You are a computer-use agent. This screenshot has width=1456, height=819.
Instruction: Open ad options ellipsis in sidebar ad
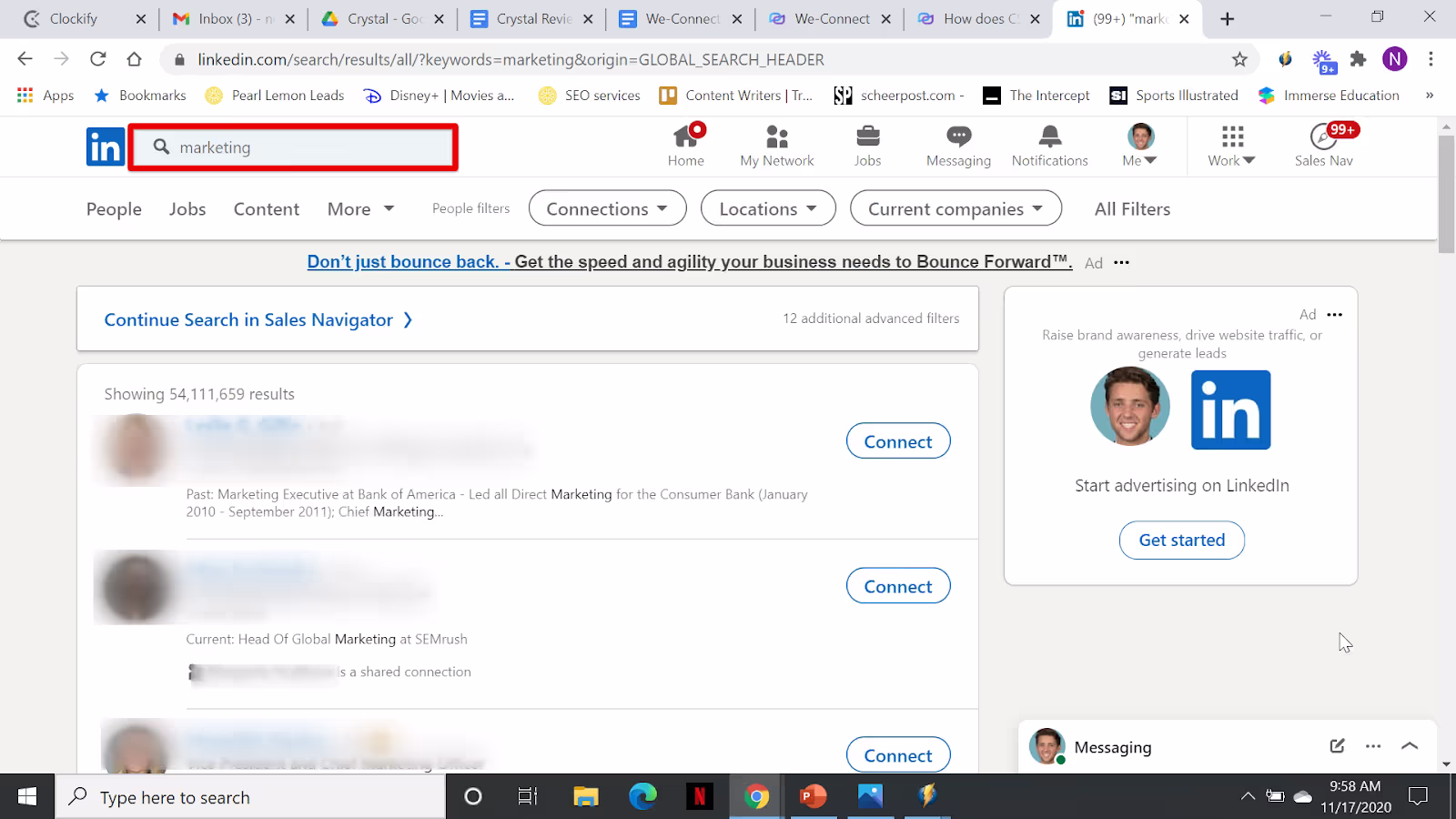click(x=1335, y=315)
